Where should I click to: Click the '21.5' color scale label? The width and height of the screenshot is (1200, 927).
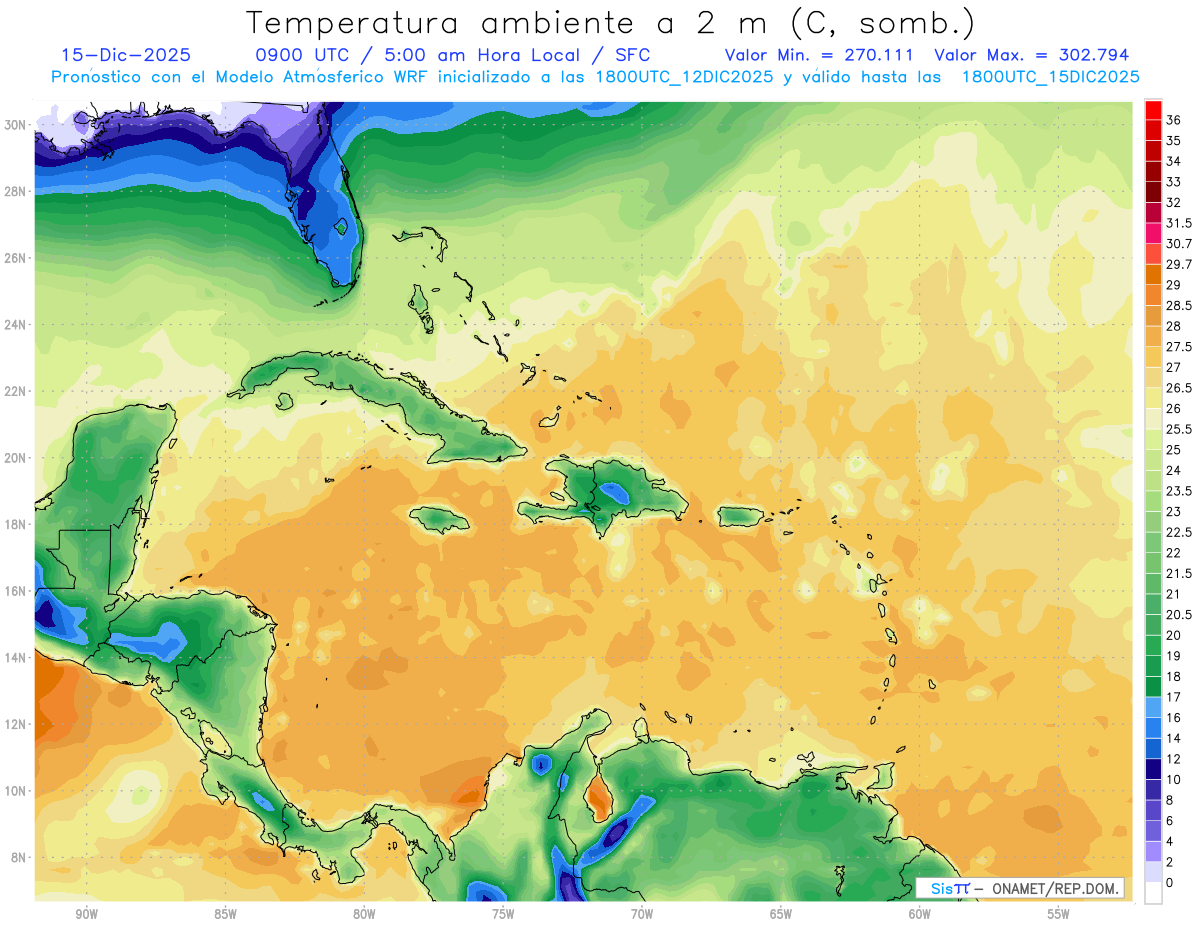click(1179, 574)
